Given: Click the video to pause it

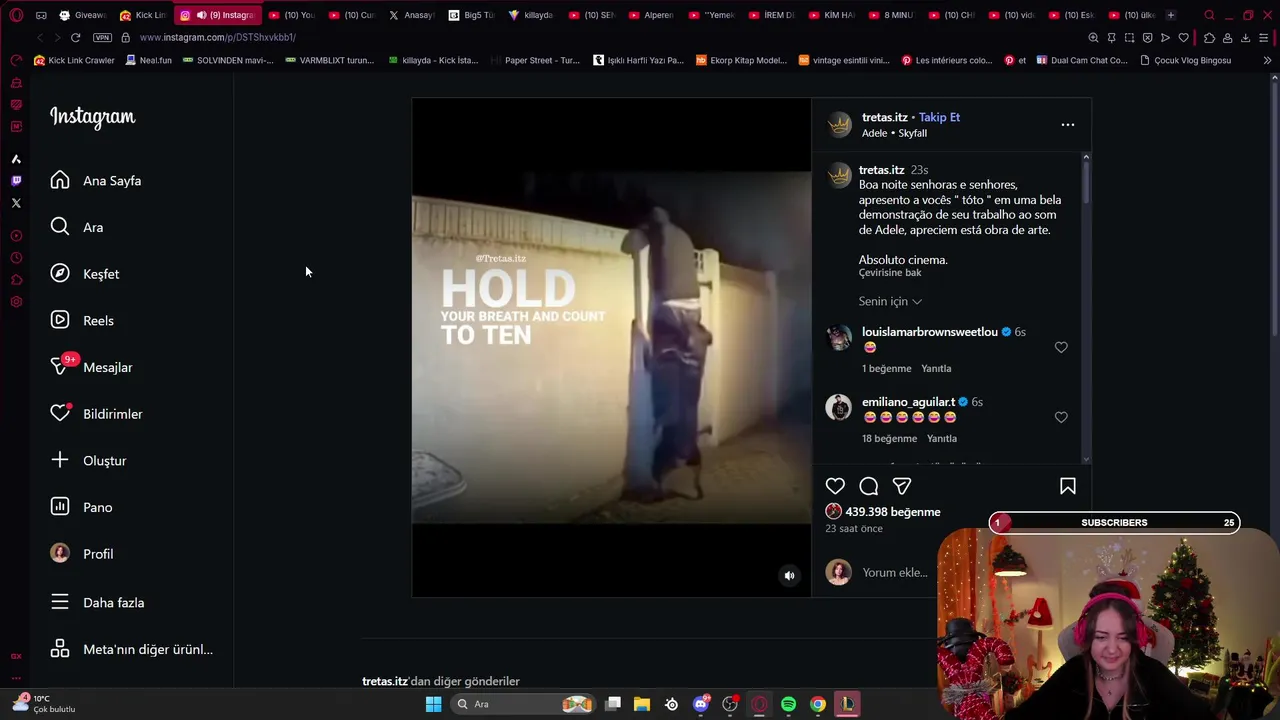Looking at the screenshot, I should pos(611,347).
